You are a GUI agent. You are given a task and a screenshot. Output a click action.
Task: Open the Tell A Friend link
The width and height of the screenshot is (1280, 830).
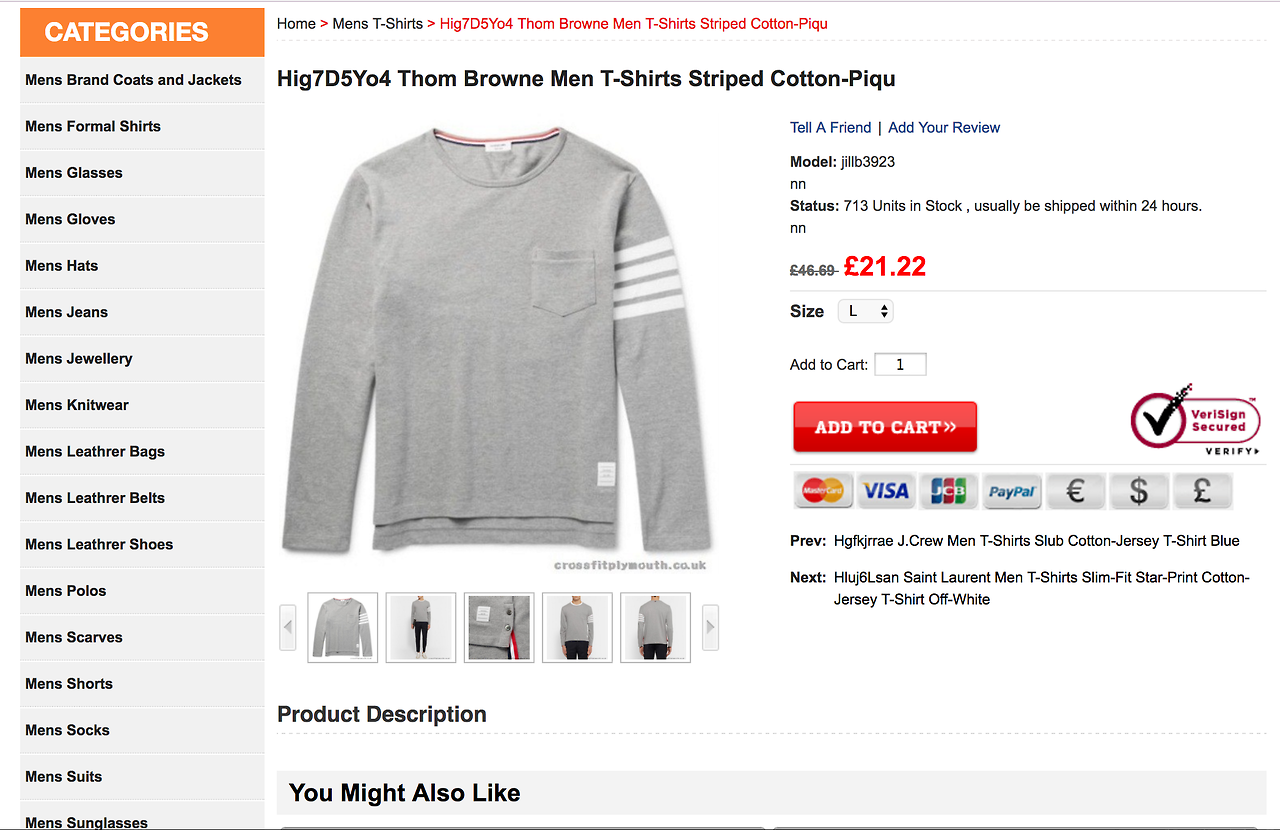pyautogui.click(x=830, y=127)
